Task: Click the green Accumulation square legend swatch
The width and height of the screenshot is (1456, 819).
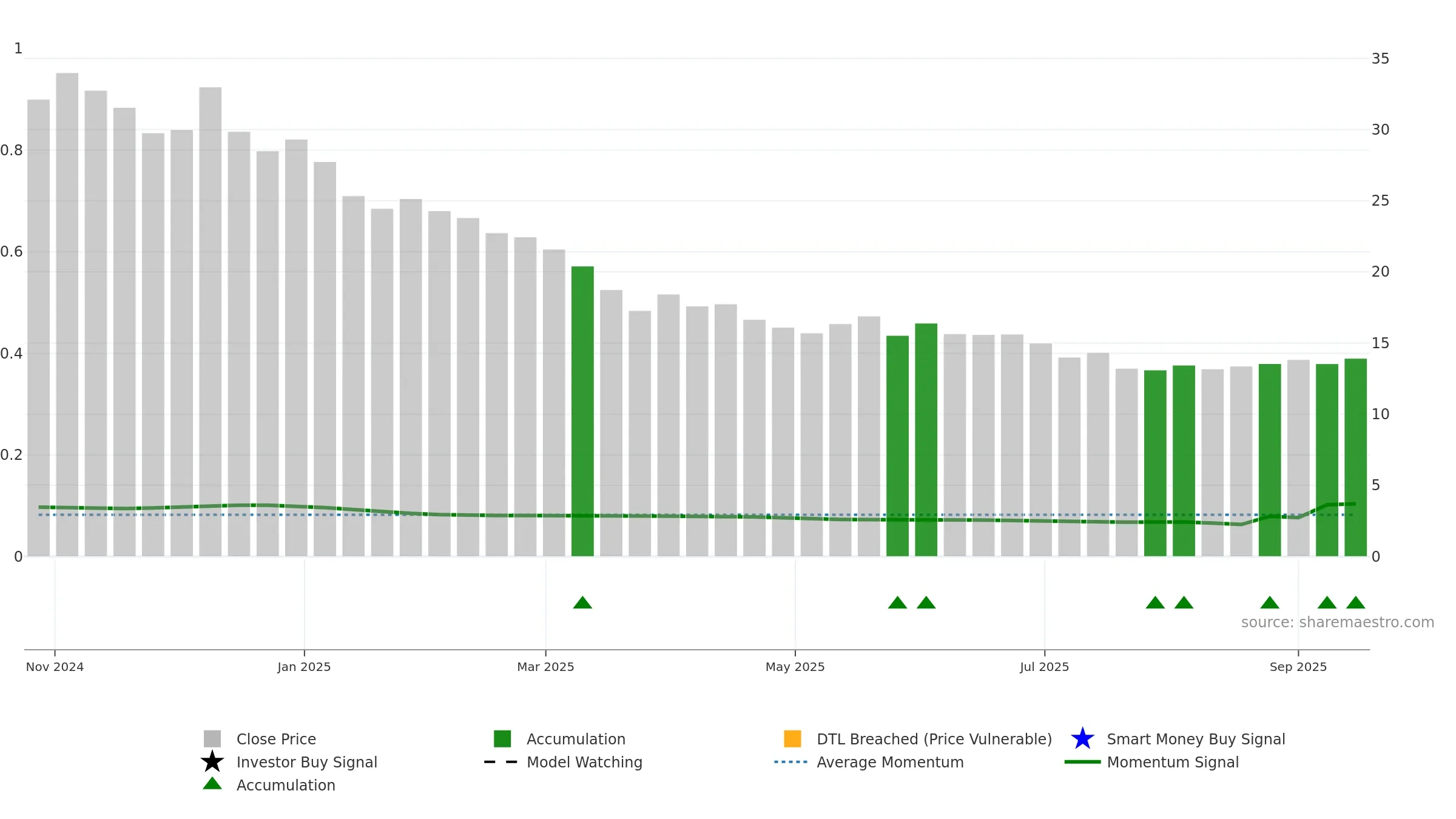Action: [x=502, y=739]
